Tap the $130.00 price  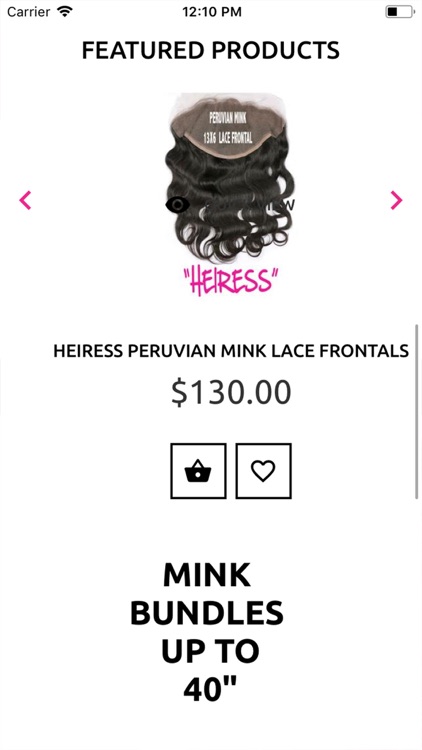tap(231, 392)
